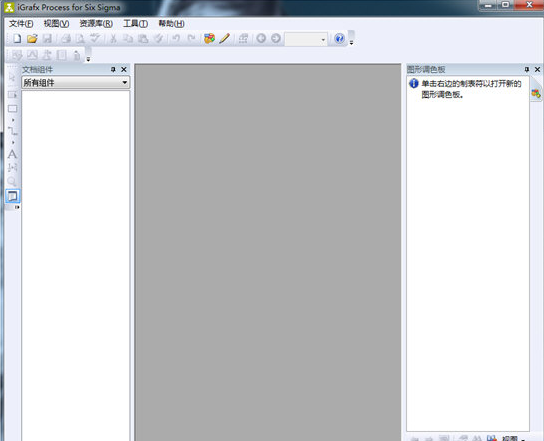This screenshot has height=441, width=544.
Task: Open the empty toolbar combo box
Action: click(306, 39)
